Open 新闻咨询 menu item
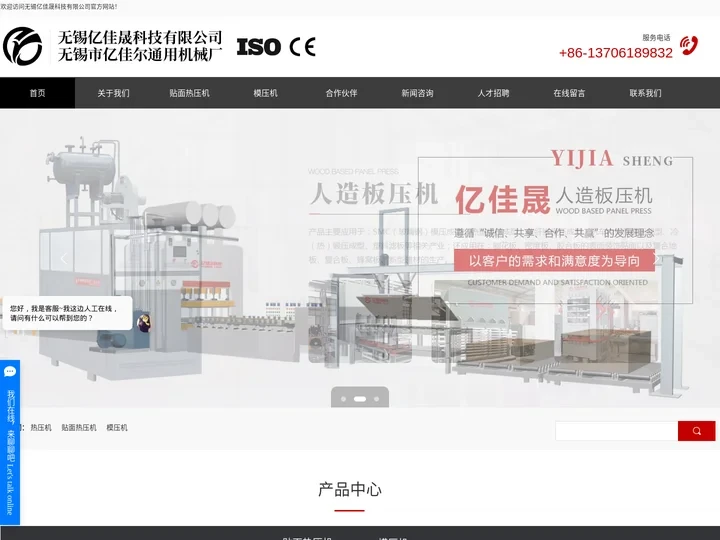Image resolution: width=720 pixels, height=540 pixels. coord(417,93)
